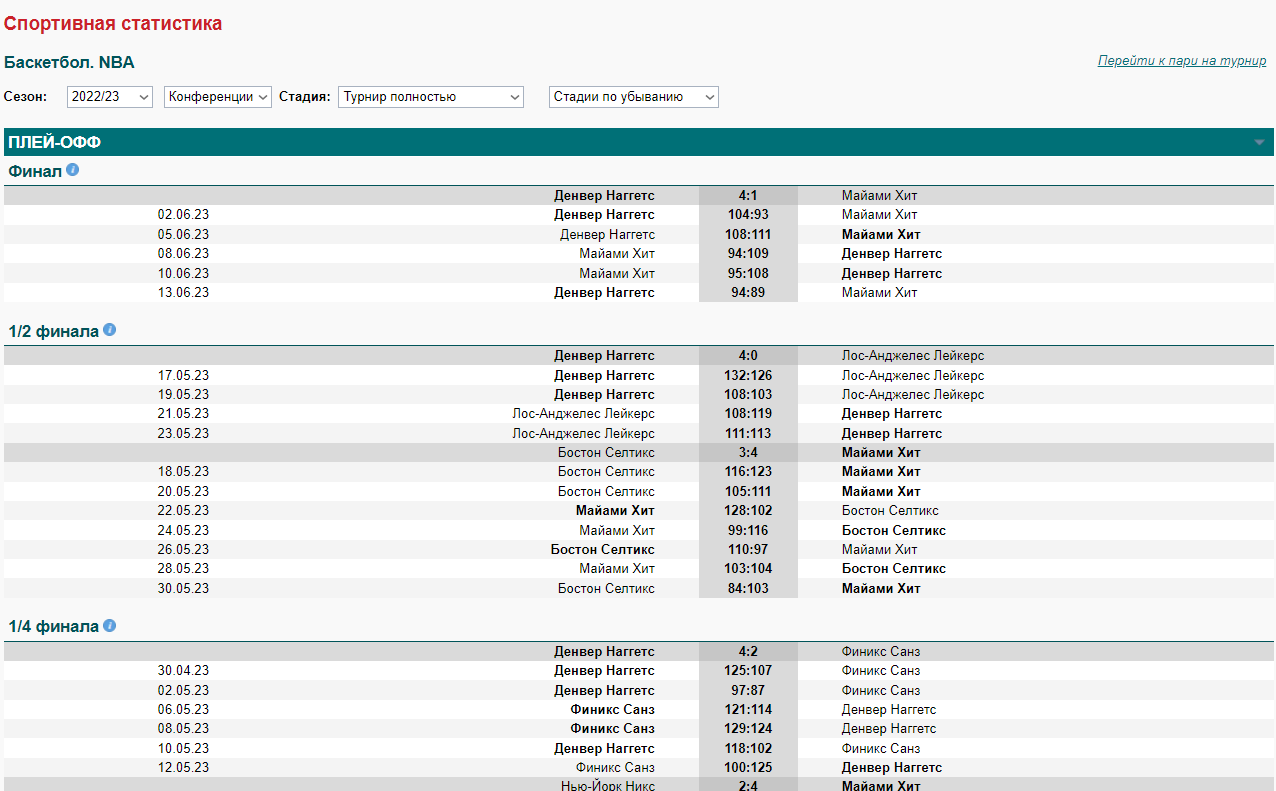
Task: Click the 99:116 game score
Action: tap(748, 531)
